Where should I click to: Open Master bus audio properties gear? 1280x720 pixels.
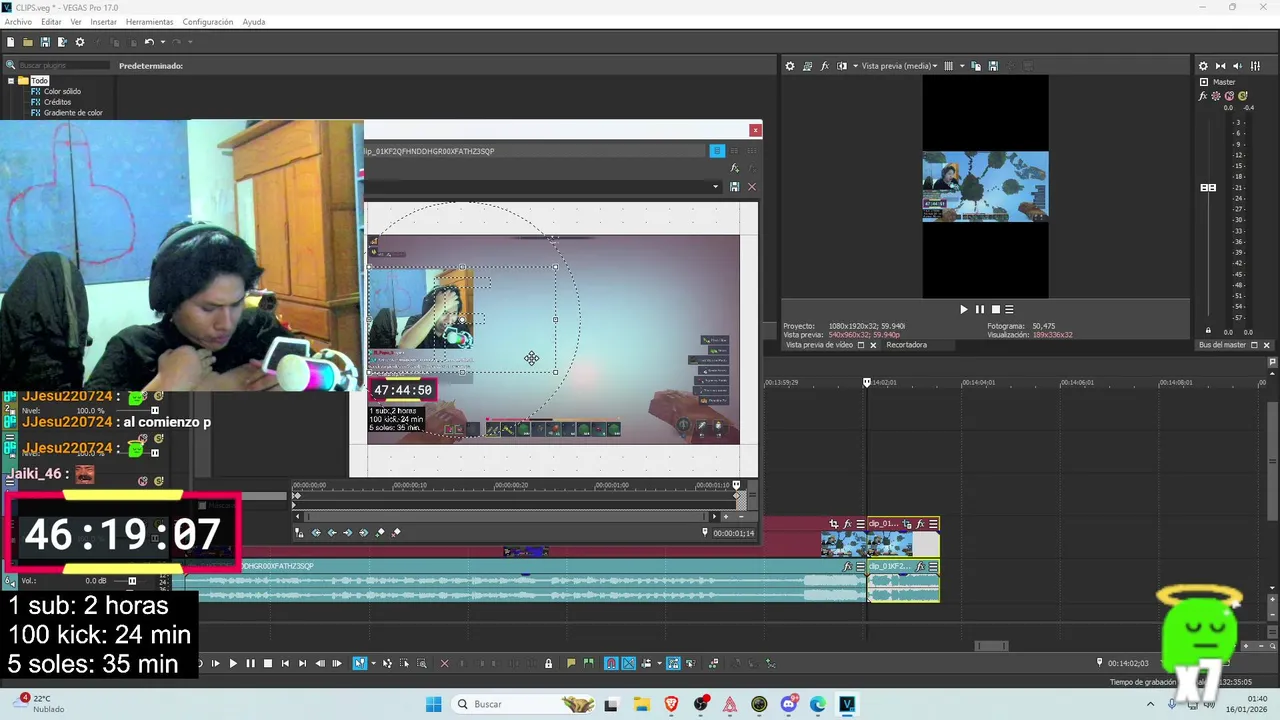point(1203,66)
